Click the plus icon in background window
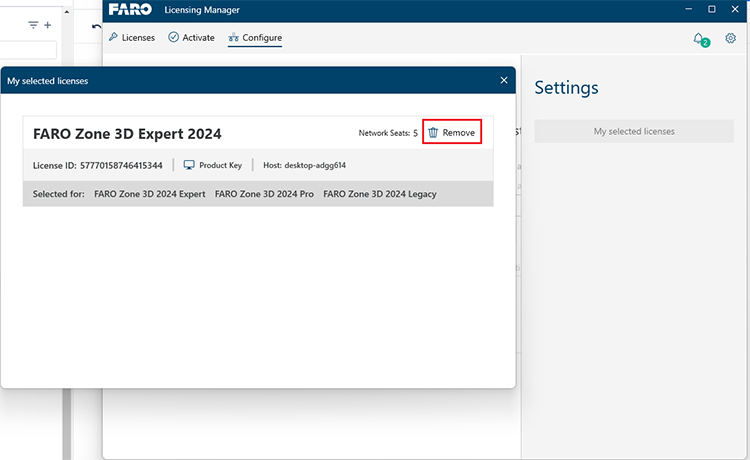750x460 pixels. click(x=47, y=25)
